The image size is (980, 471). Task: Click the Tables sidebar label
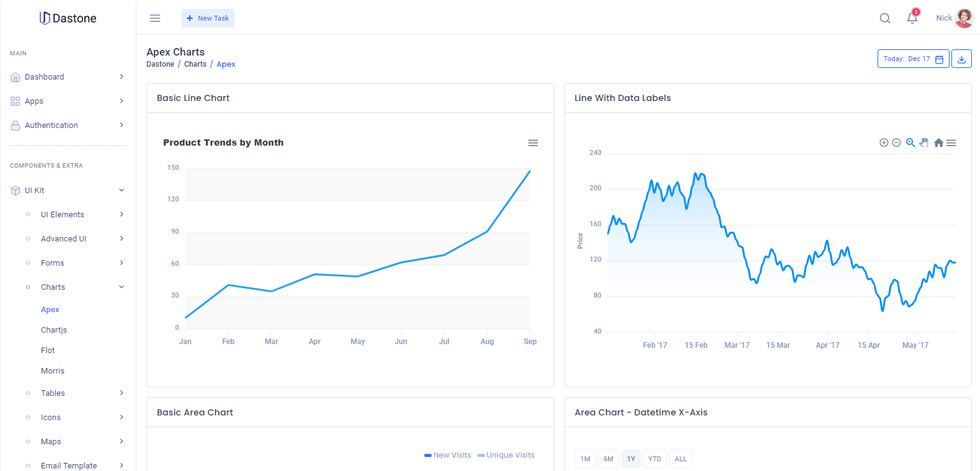pyautogui.click(x=52, y=394)
